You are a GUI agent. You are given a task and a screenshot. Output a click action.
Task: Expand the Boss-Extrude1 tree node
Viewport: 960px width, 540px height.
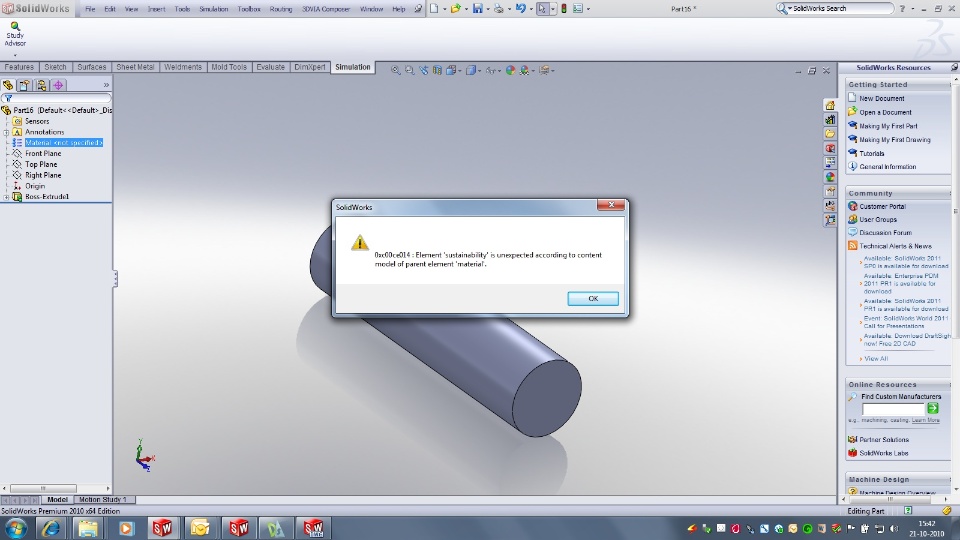click(x=6, y=197)
